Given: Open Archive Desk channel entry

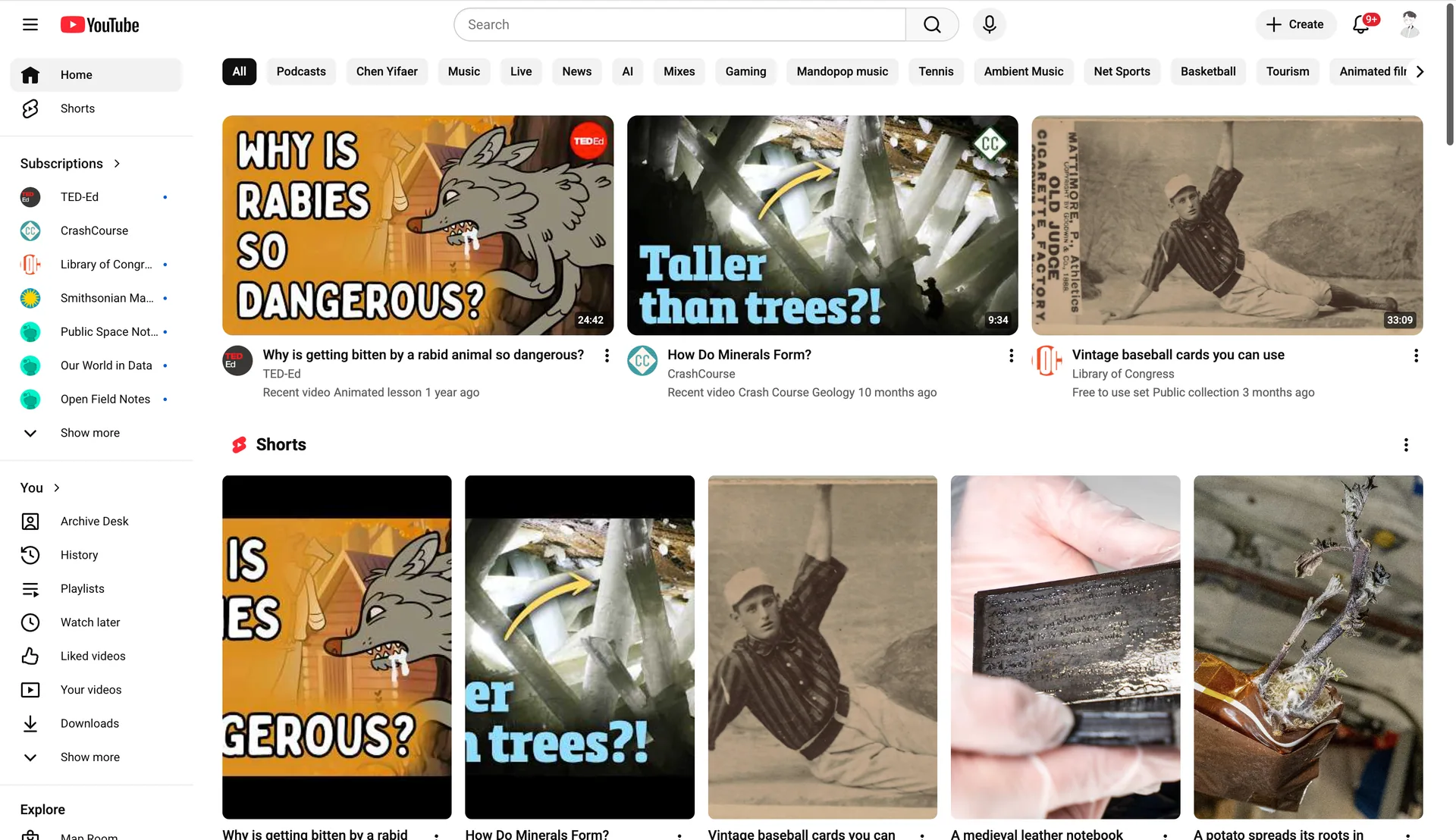Looking at the screenshot, I should [x=96, y=522].
